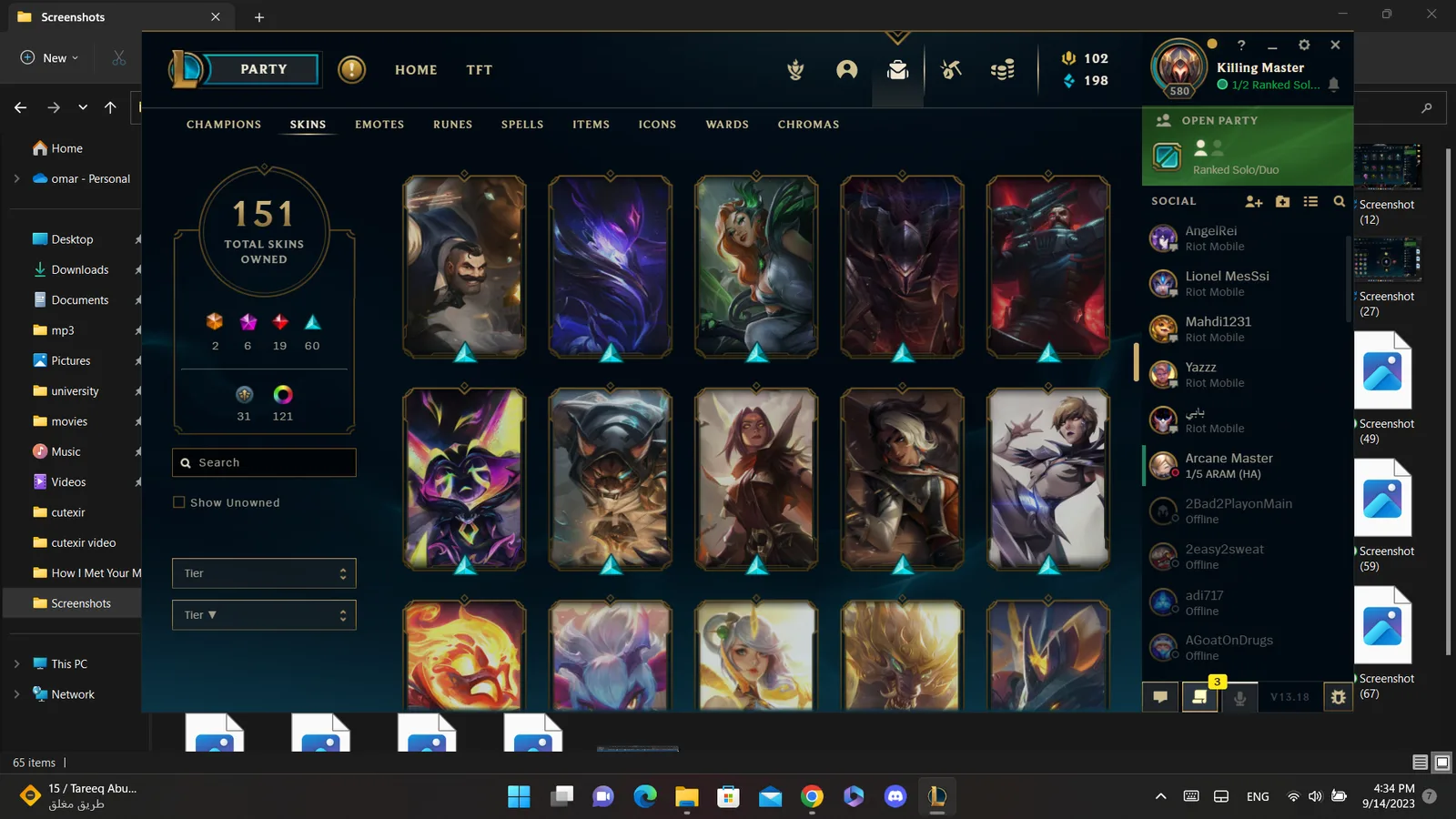
Task: Click the PARTY button
Action: [264, 69]
